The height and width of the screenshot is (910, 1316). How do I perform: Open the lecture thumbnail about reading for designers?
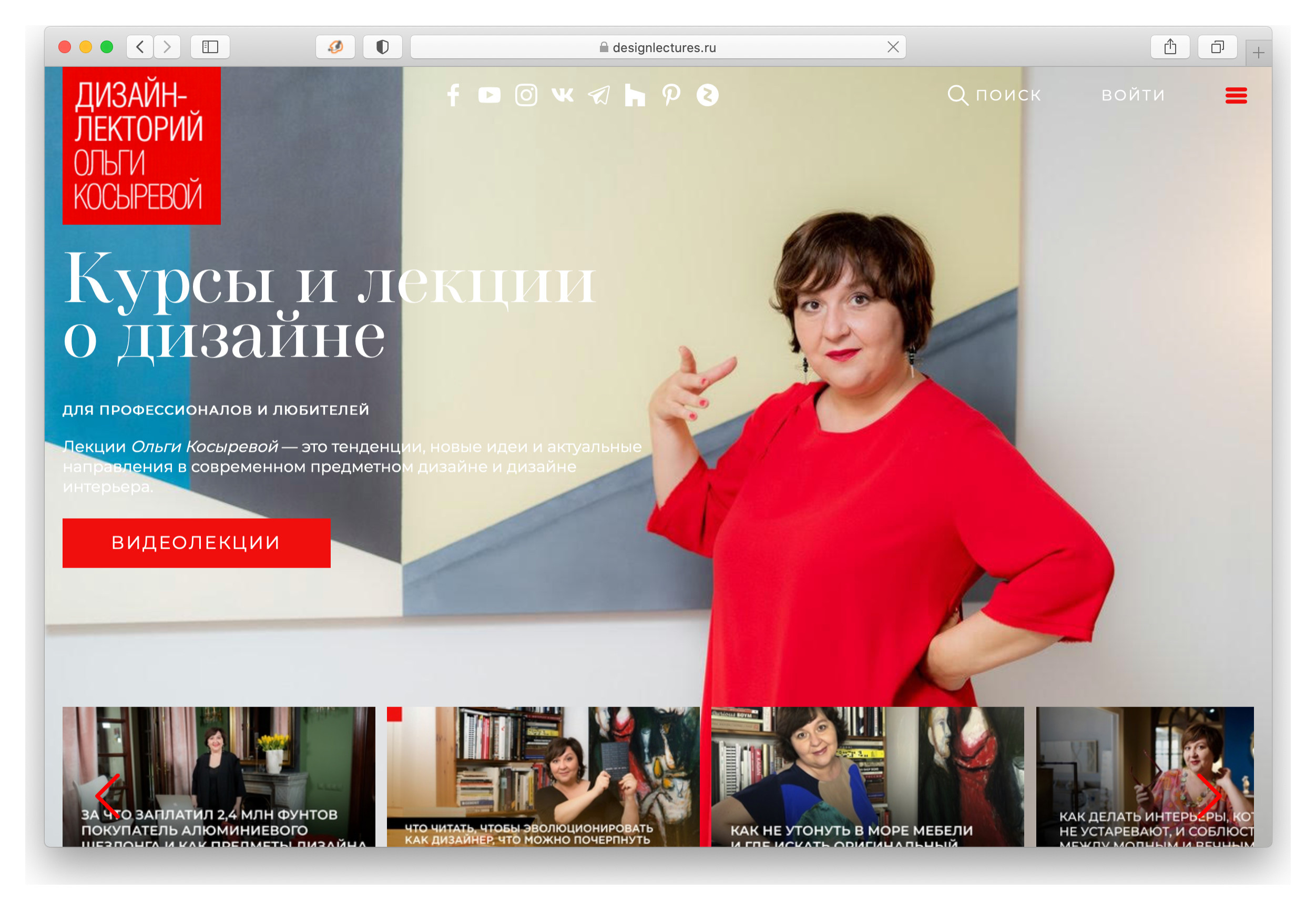click(543, 776)
